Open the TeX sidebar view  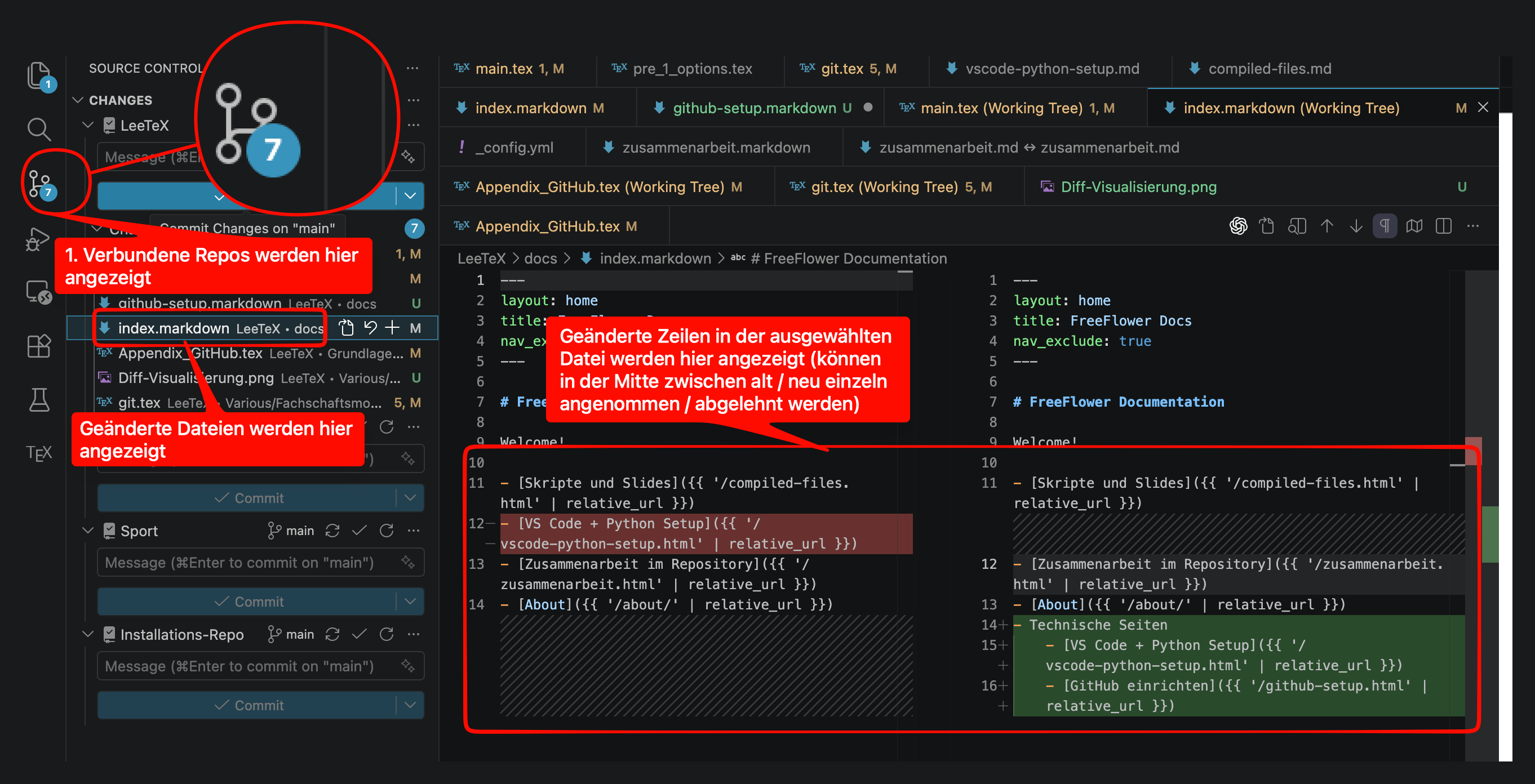[x=39, y=453]
